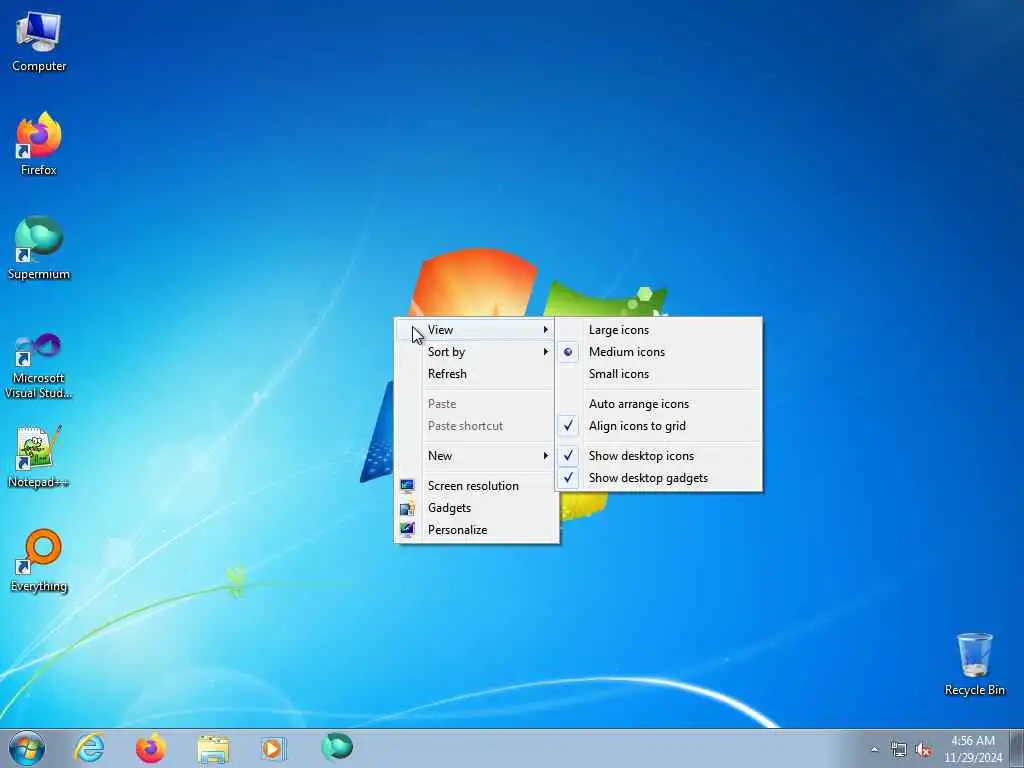Launch Firefox from the taskbar
The width and height of the screenshot is (1024, 768).
[x=151, y=748]
